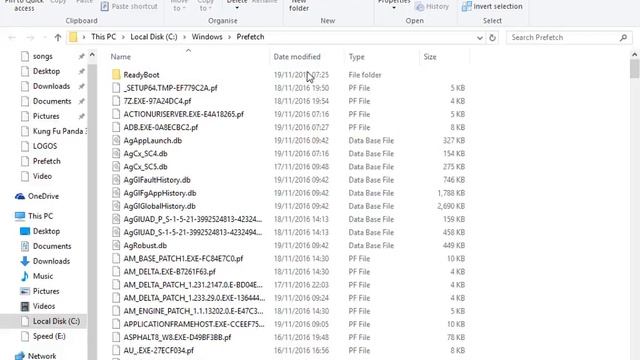Click Local Disk (C:) breadcrumb
Image resolution: width=640 pixels, height=360 pixels.
pos(154,37)
